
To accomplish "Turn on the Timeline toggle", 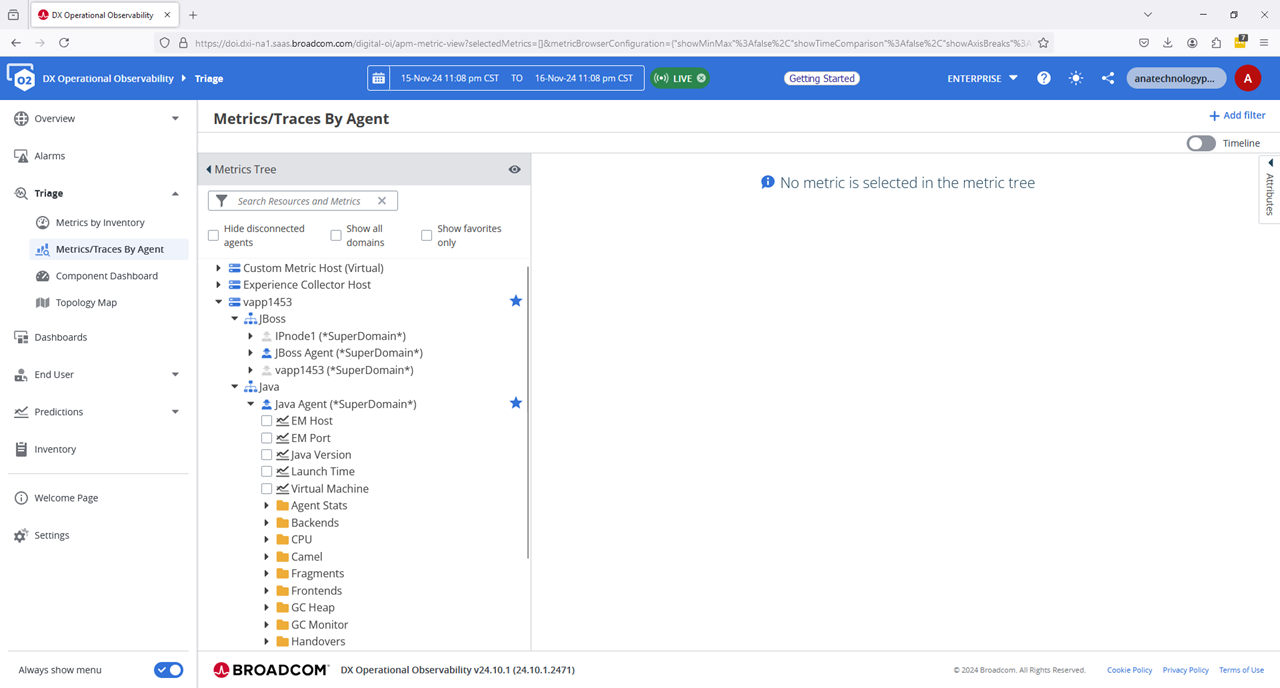I will pos(1200,143).
